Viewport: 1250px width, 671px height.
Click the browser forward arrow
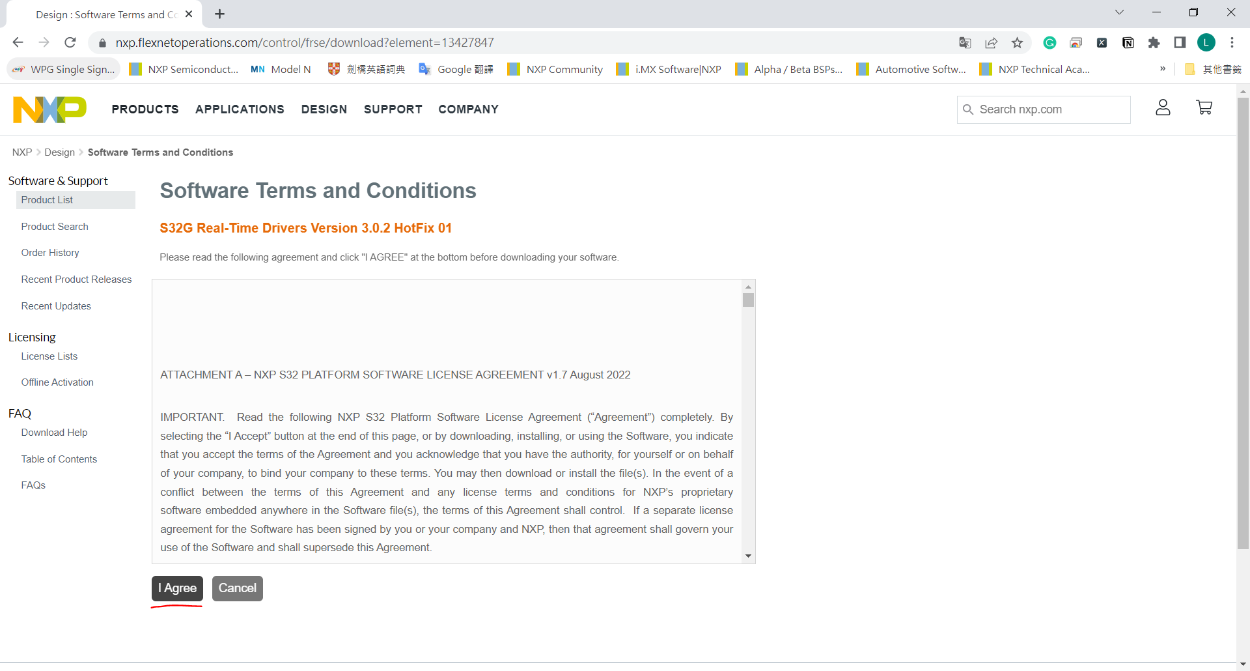click(44, 42)
